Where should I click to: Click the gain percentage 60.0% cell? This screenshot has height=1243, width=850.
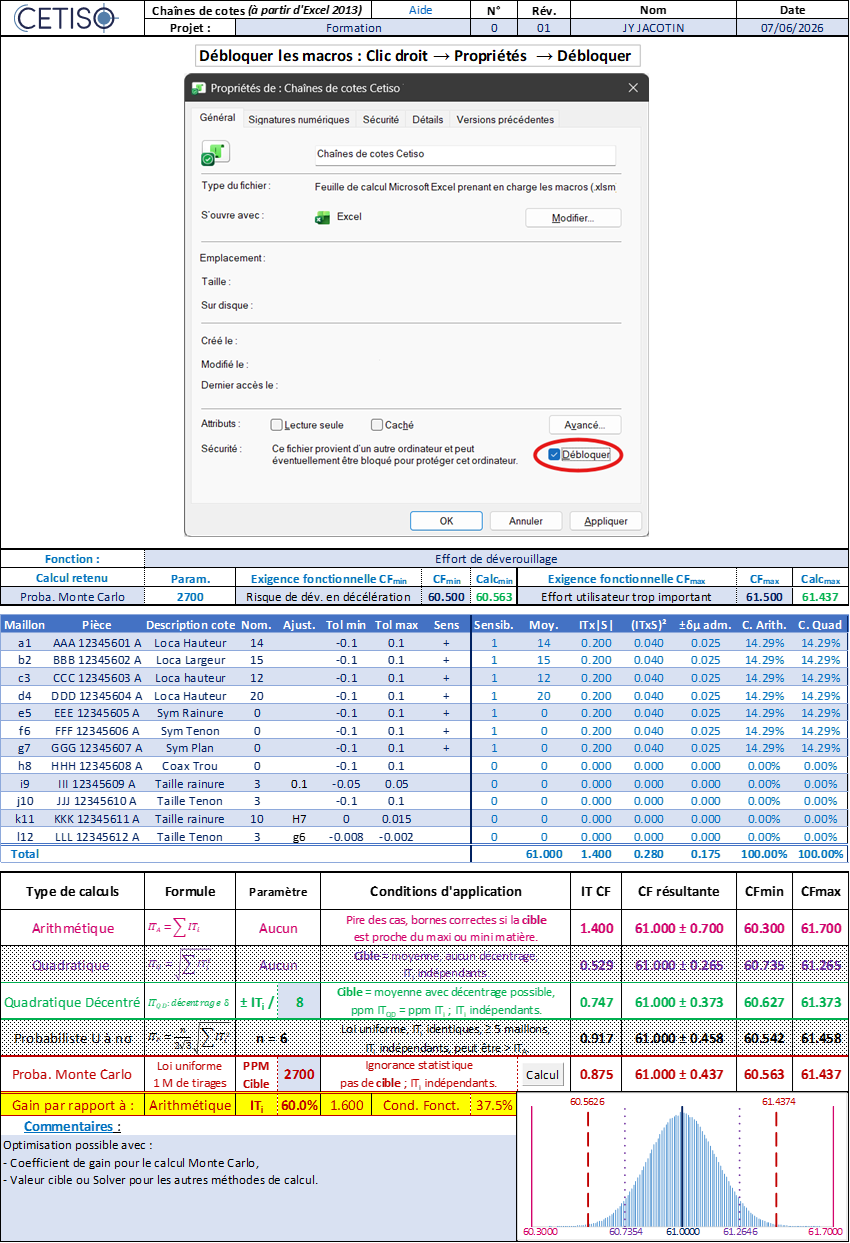pyautogui.click(x=299, y=1105)
